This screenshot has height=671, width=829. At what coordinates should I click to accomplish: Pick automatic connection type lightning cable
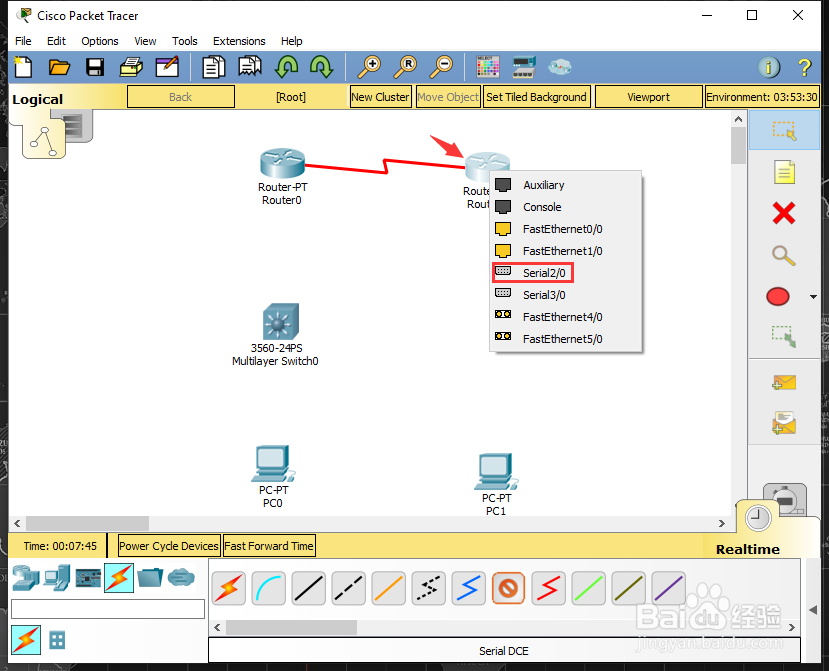[229, 588]
